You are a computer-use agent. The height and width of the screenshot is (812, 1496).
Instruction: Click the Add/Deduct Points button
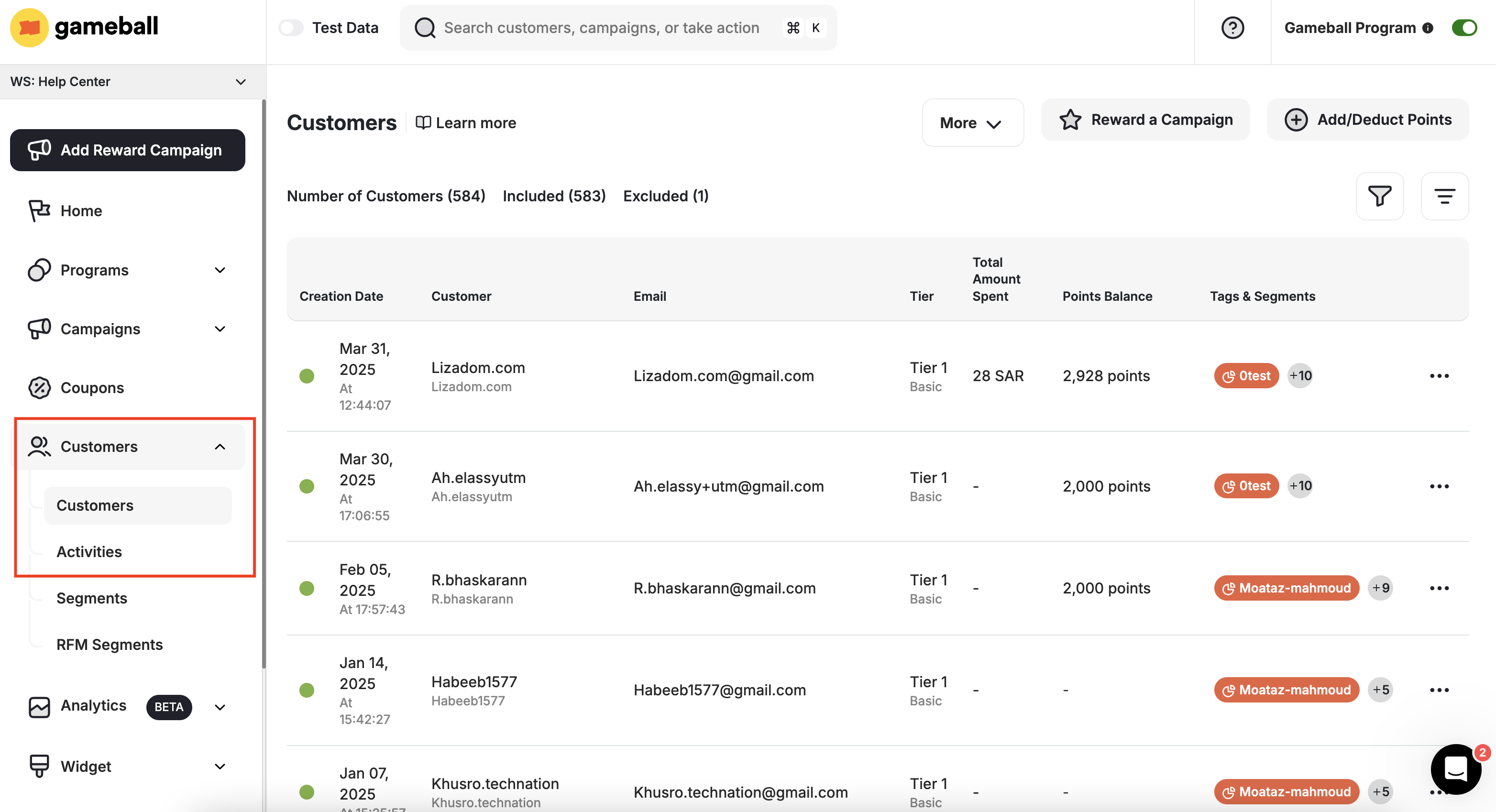coord(1368,120)
